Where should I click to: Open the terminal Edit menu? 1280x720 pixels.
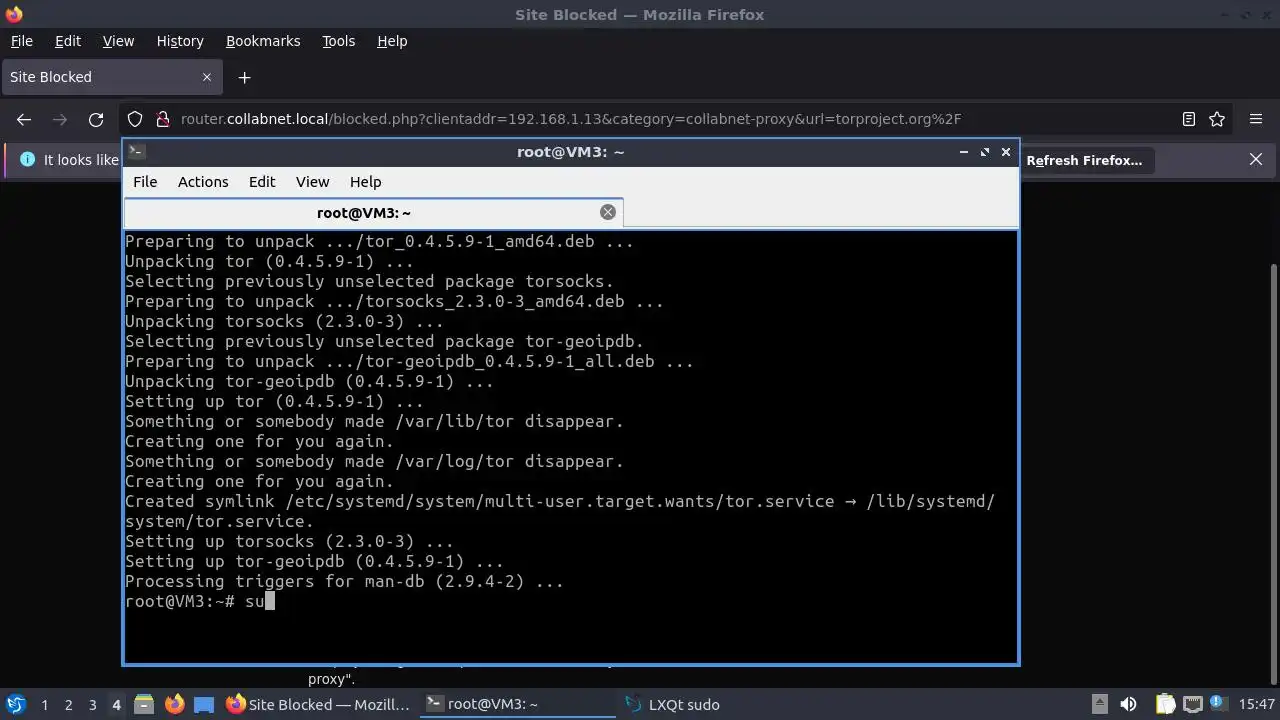[x=262, y=182]
